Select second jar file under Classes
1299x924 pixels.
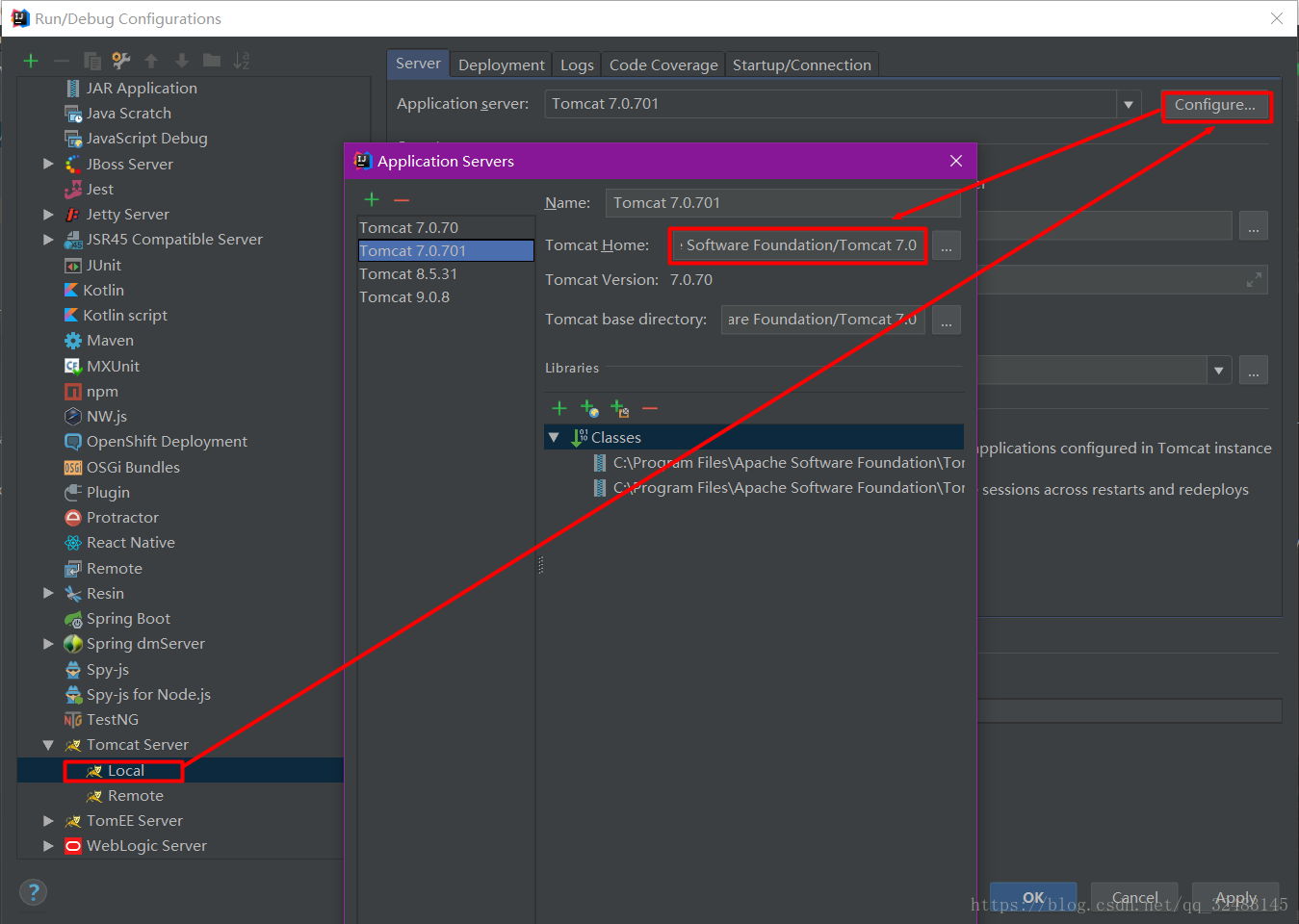pos(778,488)
